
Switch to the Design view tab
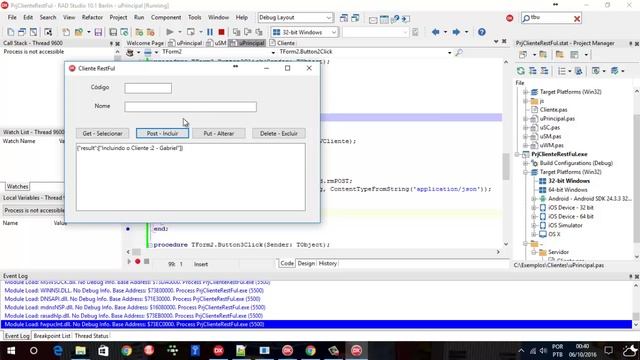point(306,264)
